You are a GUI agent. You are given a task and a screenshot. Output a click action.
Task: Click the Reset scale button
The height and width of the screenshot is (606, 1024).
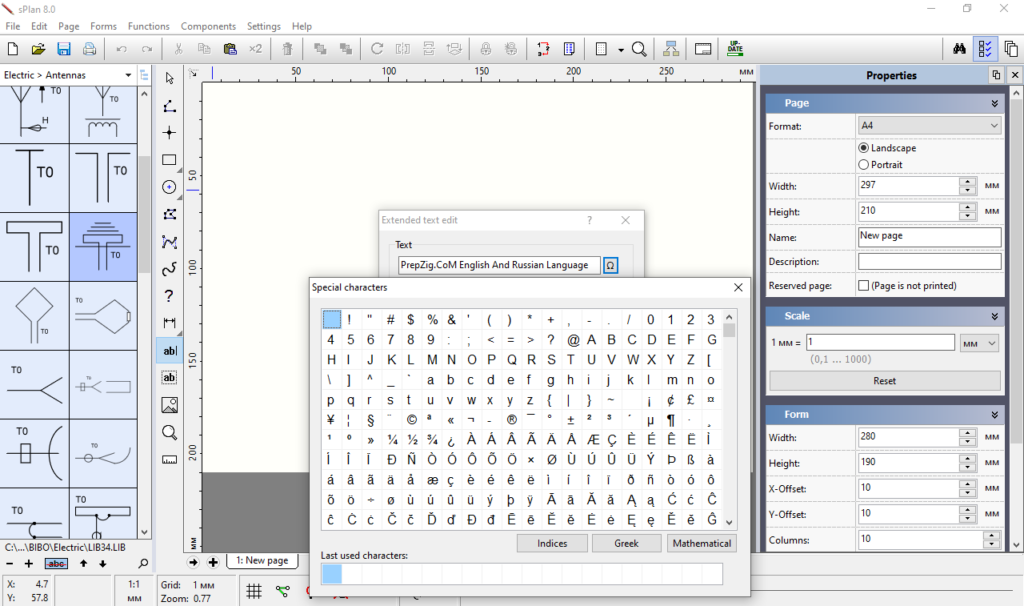884,381
